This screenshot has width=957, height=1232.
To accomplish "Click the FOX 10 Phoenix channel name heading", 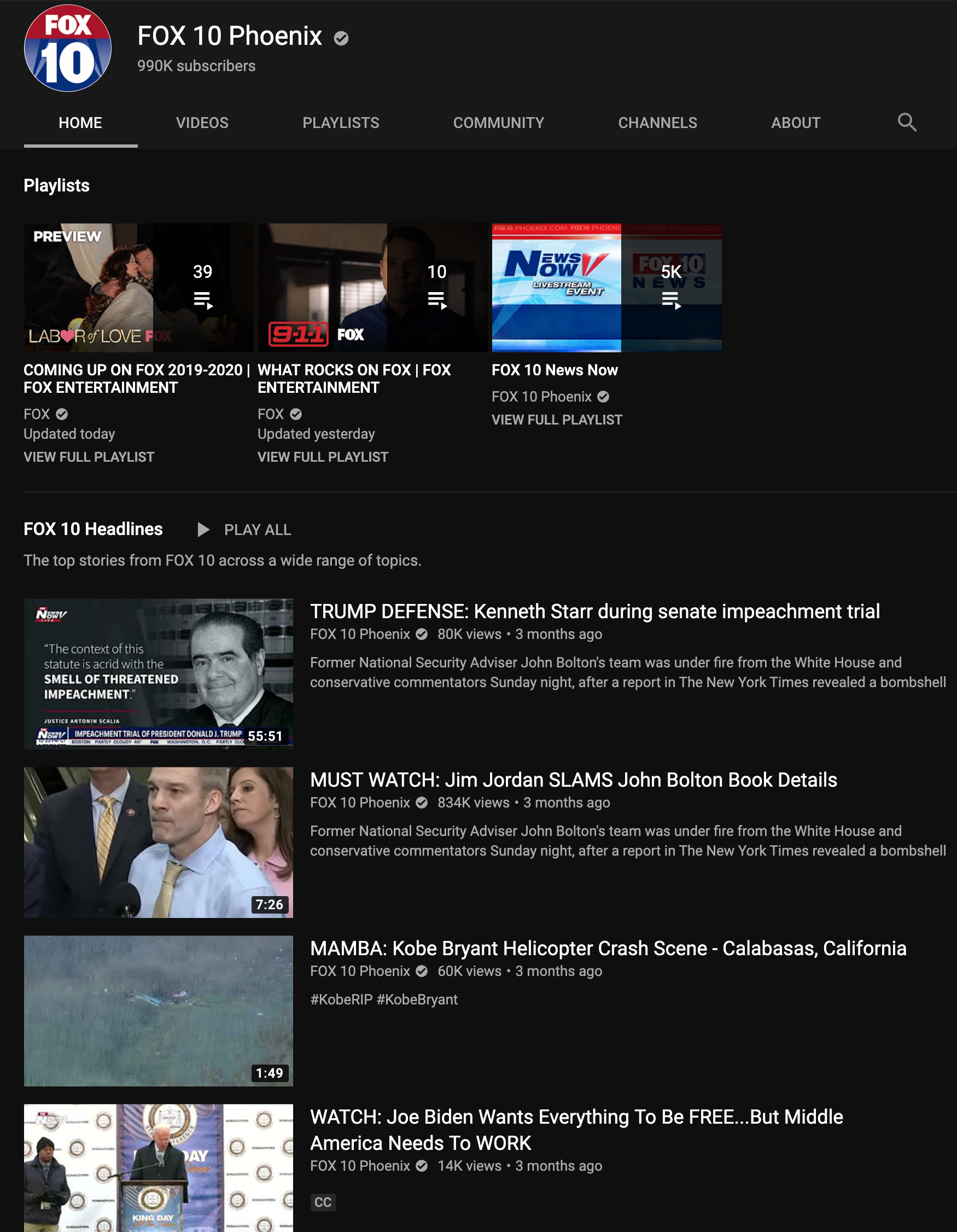I will pyautogui.click(x=230, y=36).
